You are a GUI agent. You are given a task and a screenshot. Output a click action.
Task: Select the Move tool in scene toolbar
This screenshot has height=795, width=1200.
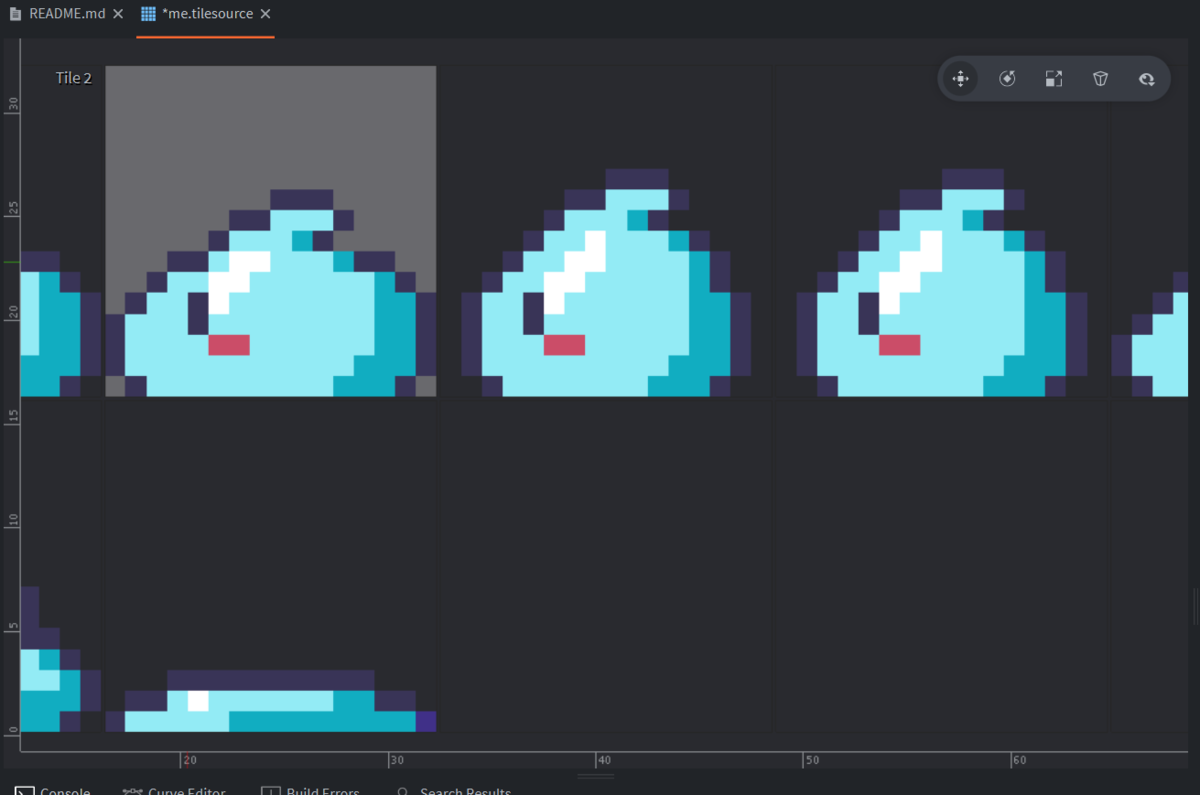pos(960,79)
